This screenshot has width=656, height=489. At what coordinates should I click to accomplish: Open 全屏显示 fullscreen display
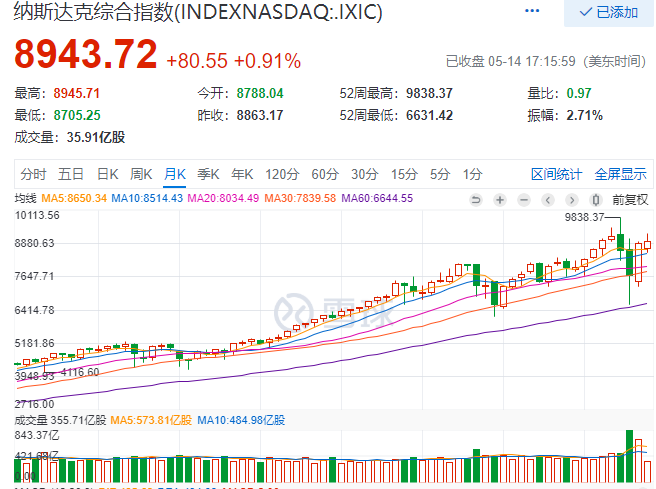pyautogui.click(x=620, y=173)
